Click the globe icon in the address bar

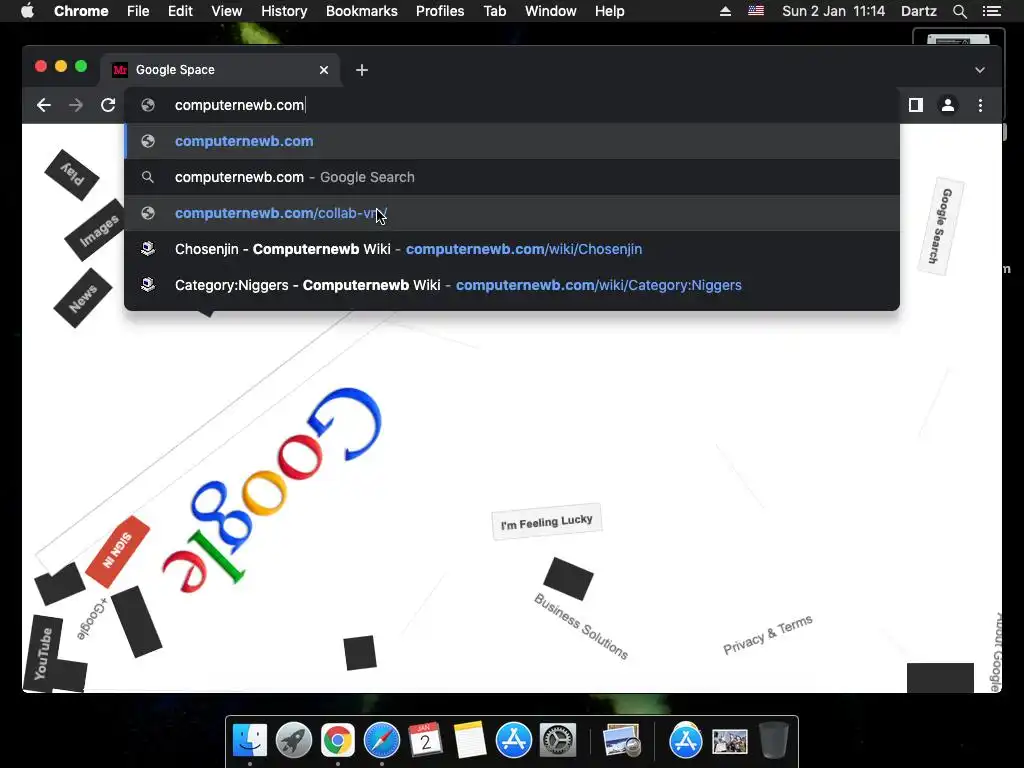(x=148, y=105)
